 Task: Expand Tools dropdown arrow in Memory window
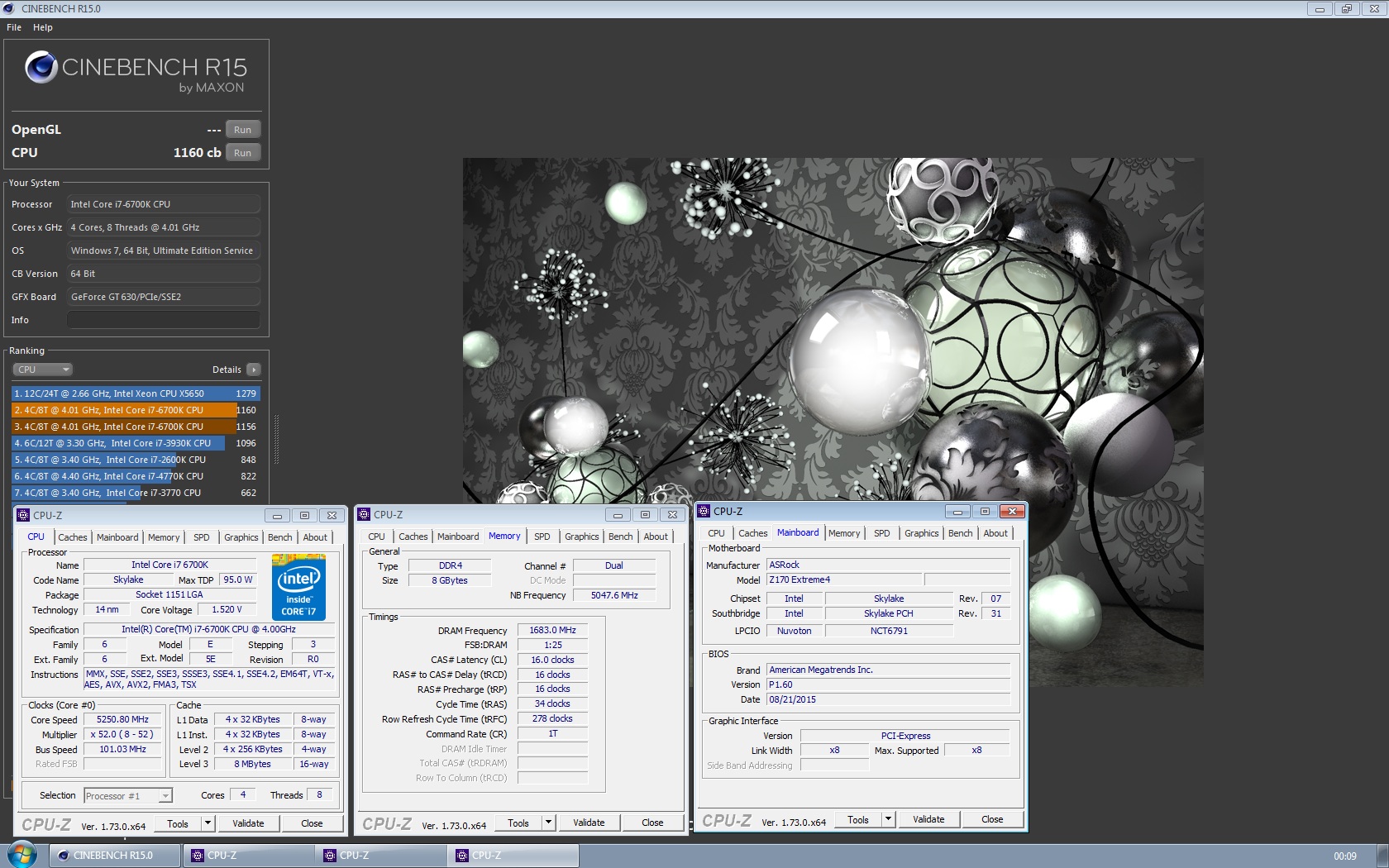tap(549, 823)
